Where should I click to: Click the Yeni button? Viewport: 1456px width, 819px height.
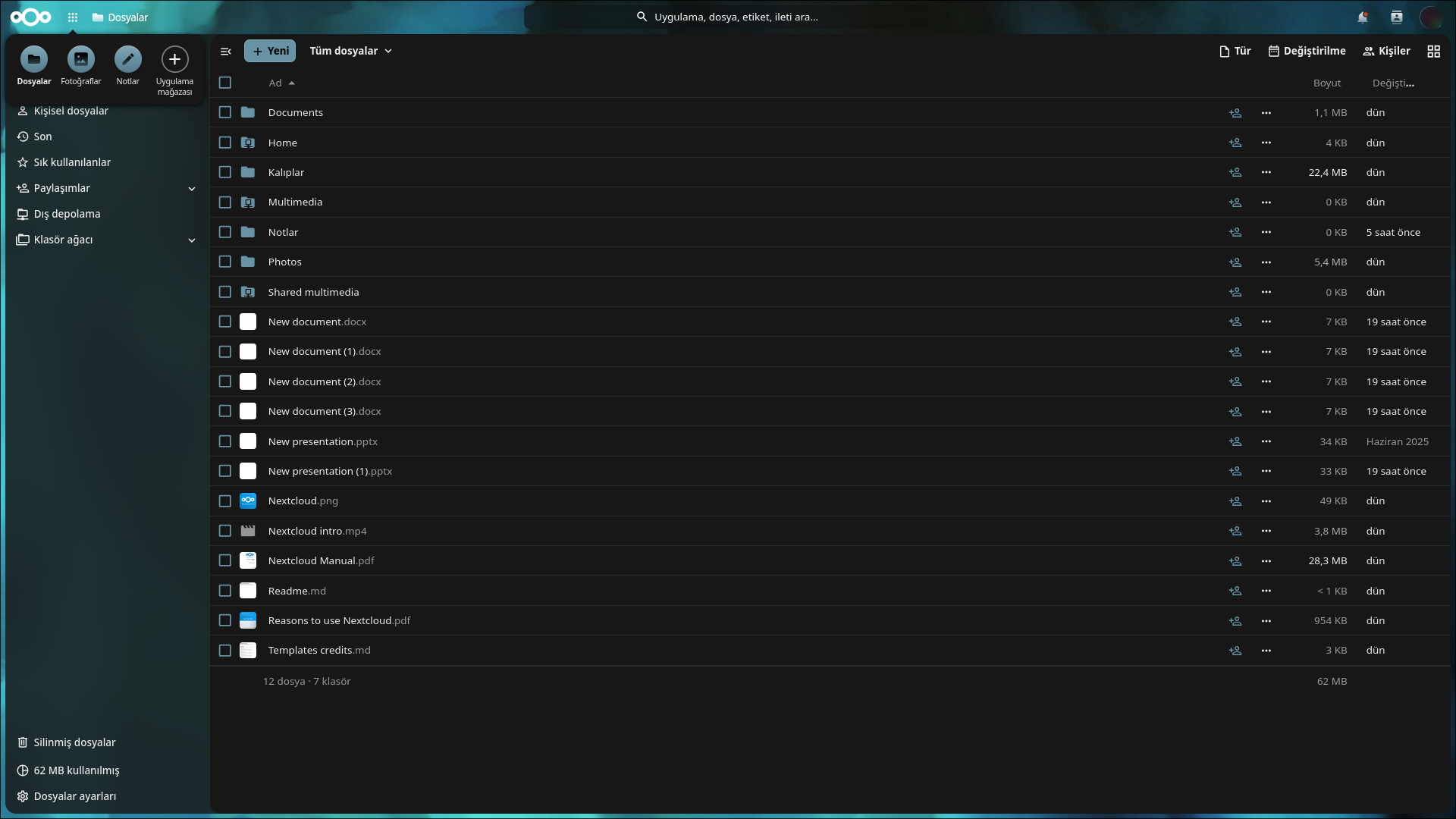[x=270, y=51]
